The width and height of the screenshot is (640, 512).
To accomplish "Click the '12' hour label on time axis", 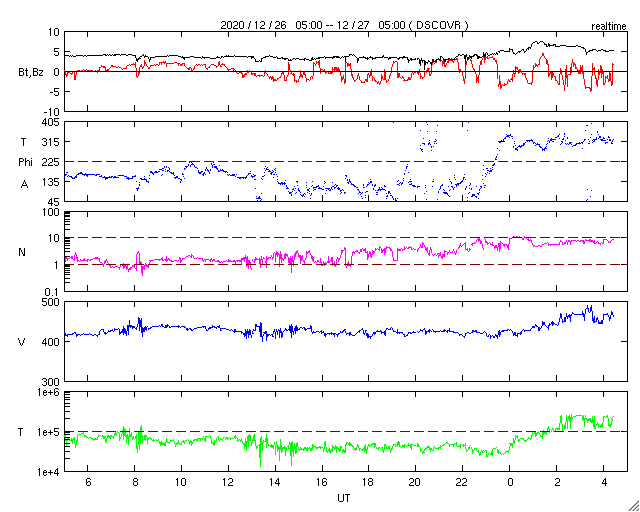I will (x=228, y=482).
